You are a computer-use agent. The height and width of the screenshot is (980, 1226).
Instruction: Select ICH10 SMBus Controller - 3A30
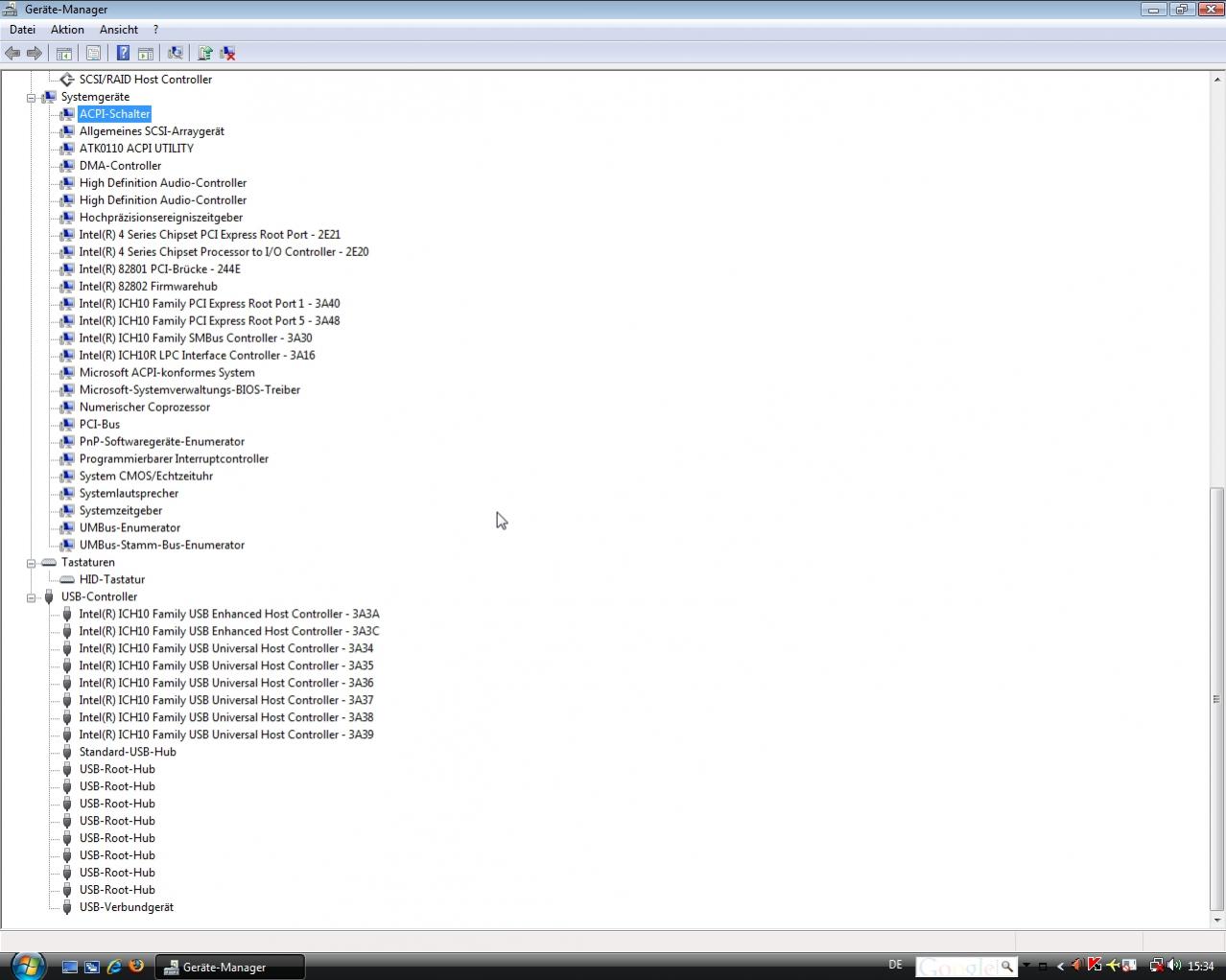196,338
